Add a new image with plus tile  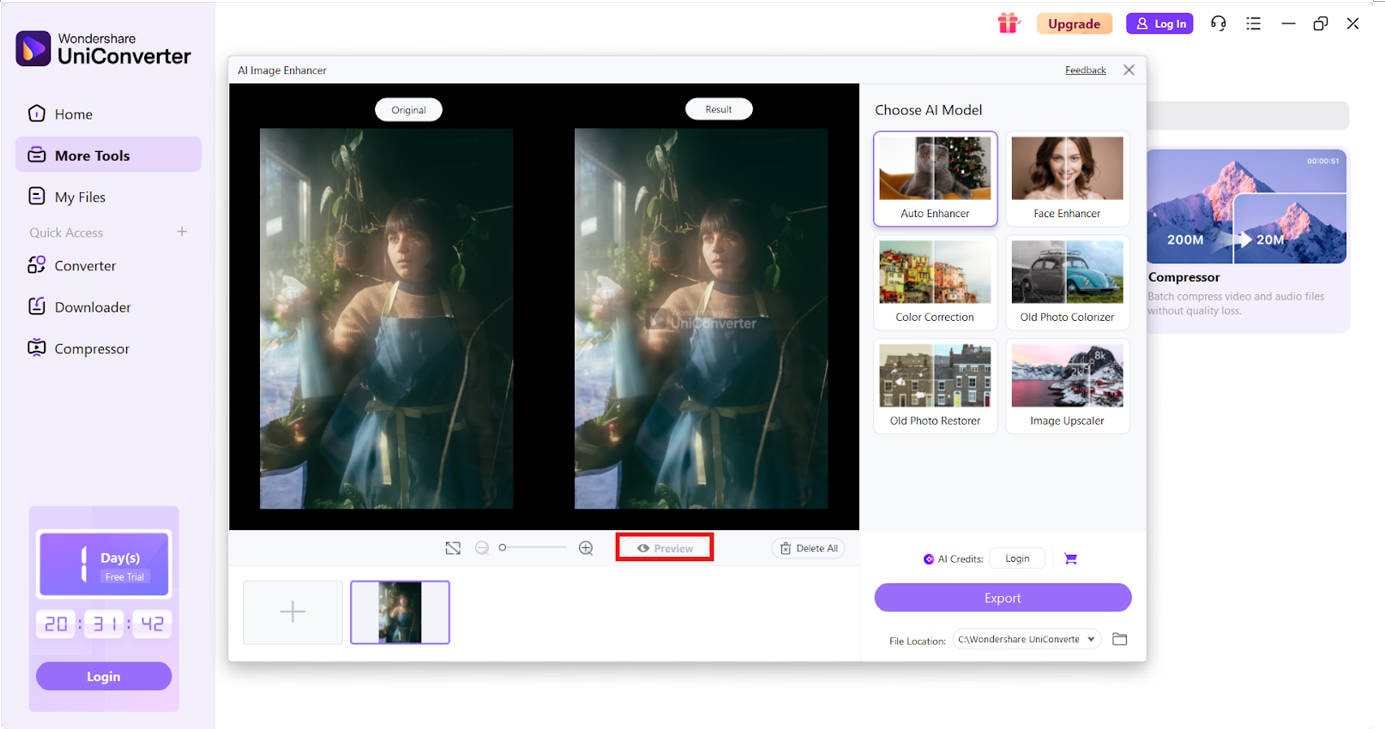(293, 612)
